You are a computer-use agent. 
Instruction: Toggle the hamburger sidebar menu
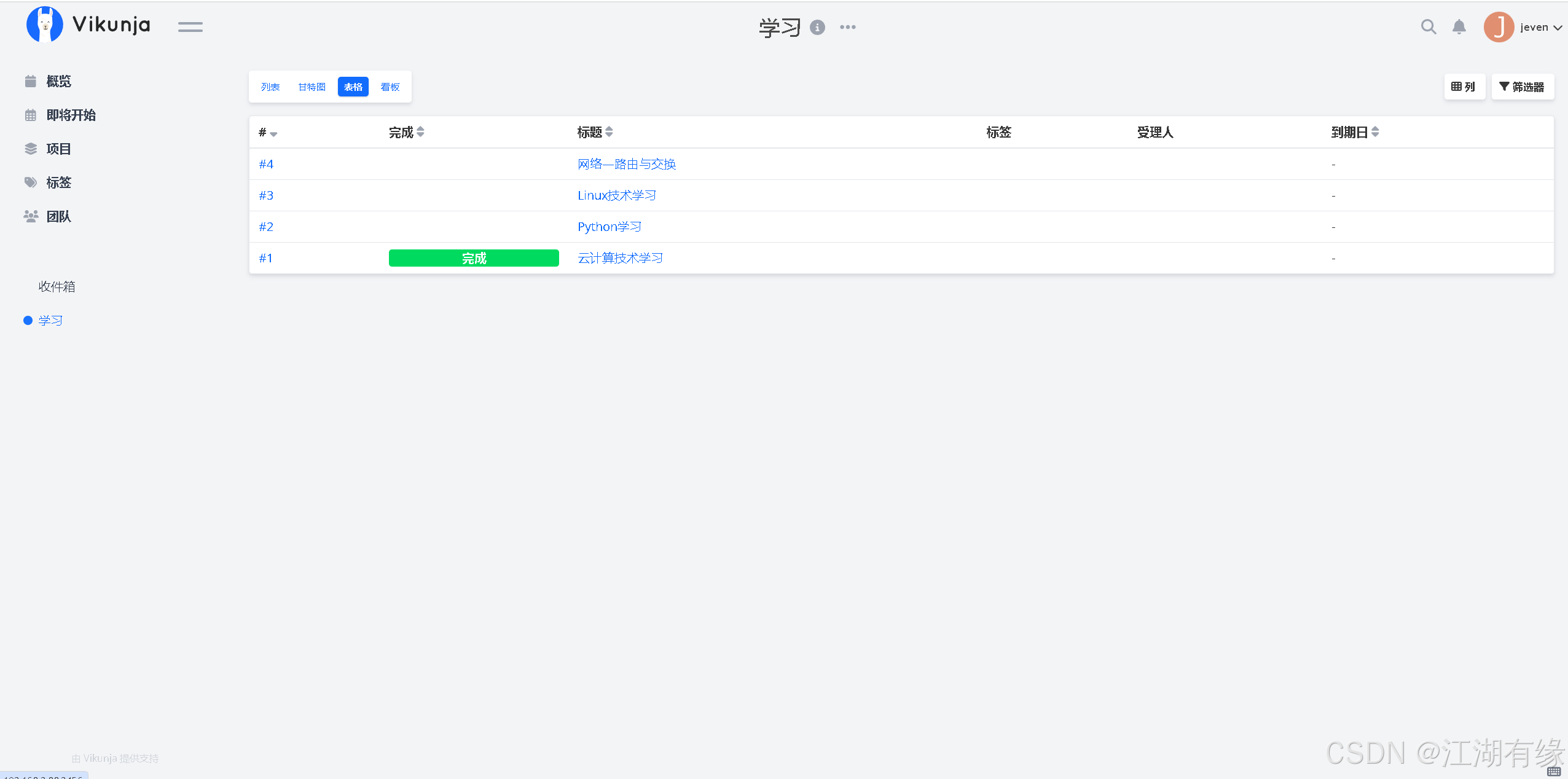(190, 27)
